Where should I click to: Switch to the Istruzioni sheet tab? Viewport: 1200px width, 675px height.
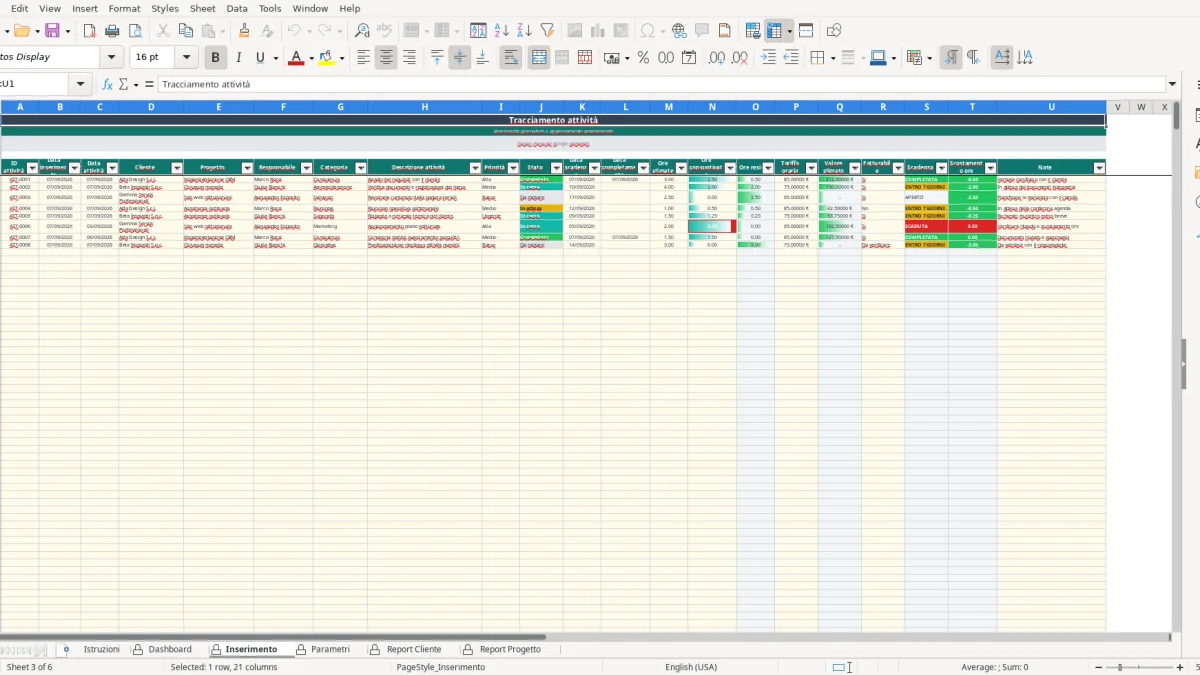pyautogui.click(x=101, y=650)
